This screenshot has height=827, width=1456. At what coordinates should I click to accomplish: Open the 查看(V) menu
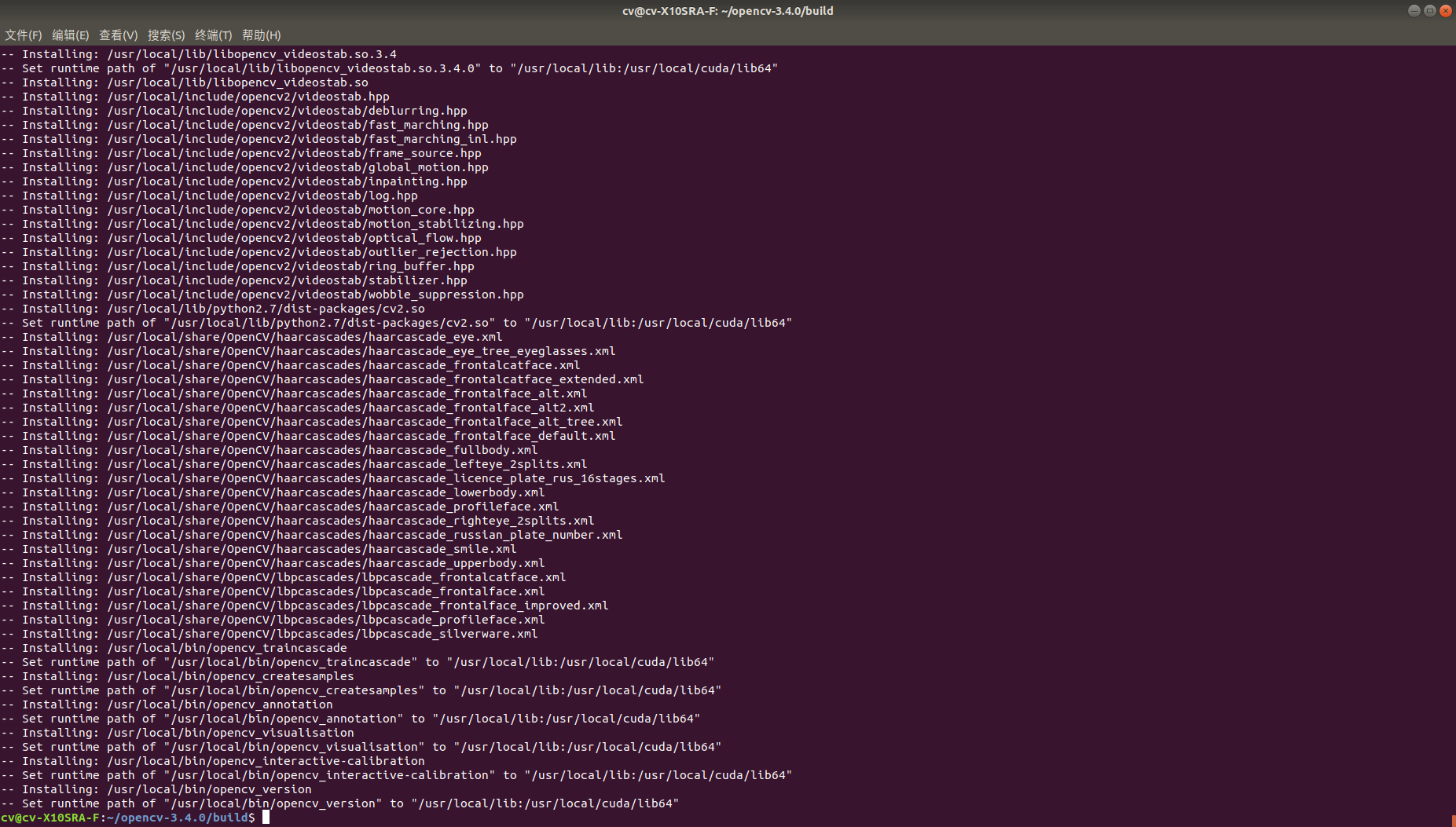[x=118, y=35]
